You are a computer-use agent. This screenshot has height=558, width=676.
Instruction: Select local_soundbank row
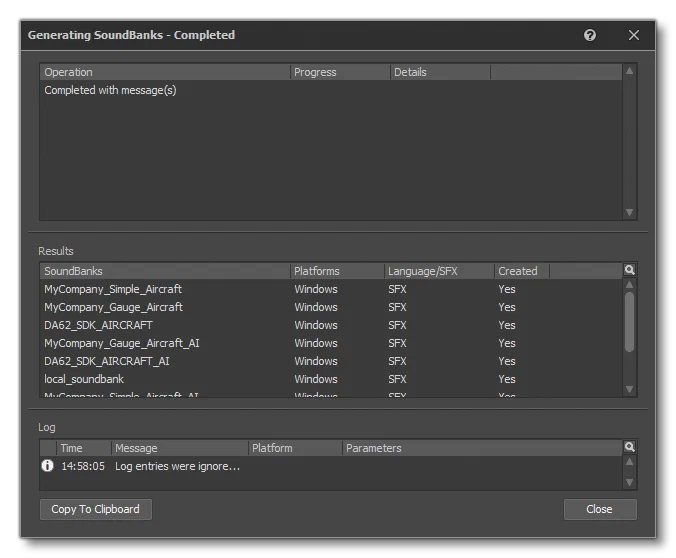pyautogui.click(x=331, y=379)
